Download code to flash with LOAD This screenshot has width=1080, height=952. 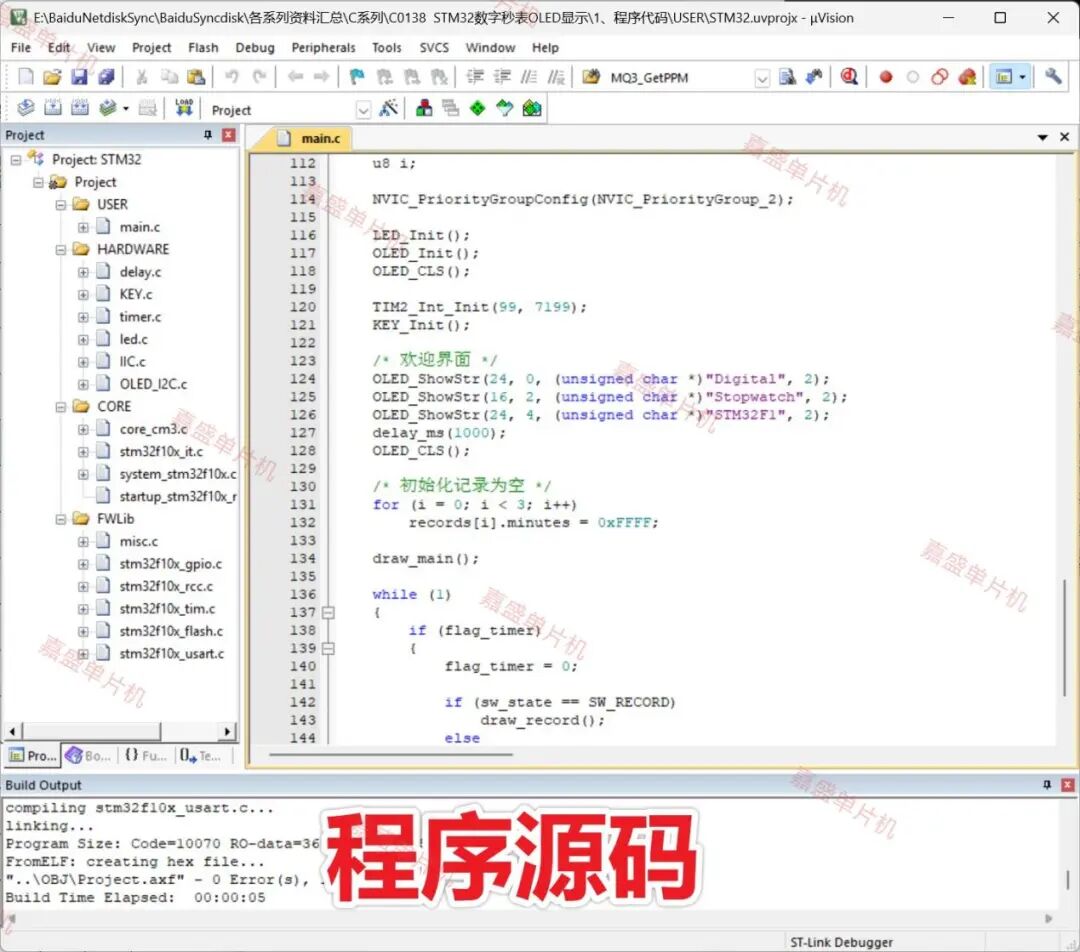tap(184, 108)
